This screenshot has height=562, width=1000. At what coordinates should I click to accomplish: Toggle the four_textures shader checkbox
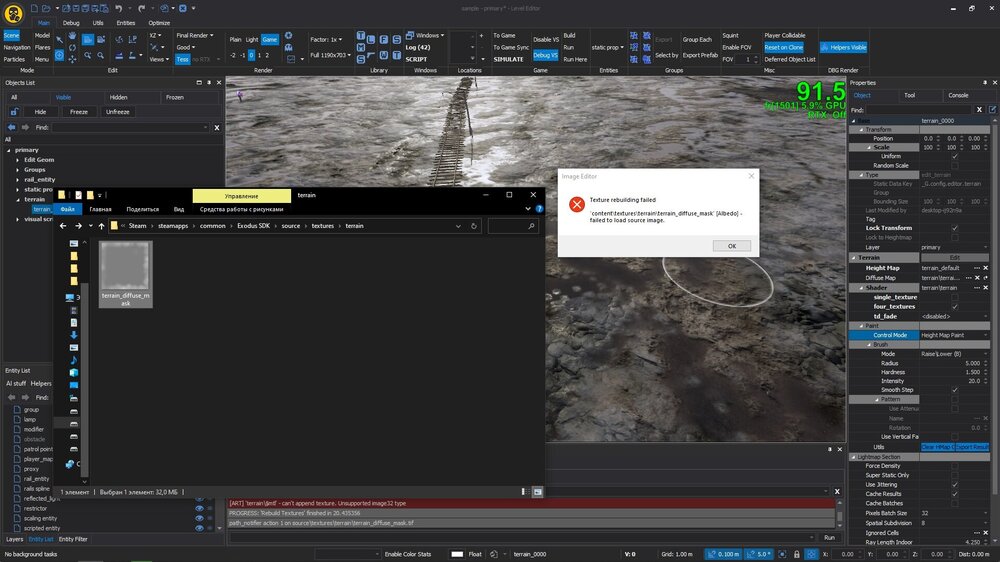coord(955,307)
